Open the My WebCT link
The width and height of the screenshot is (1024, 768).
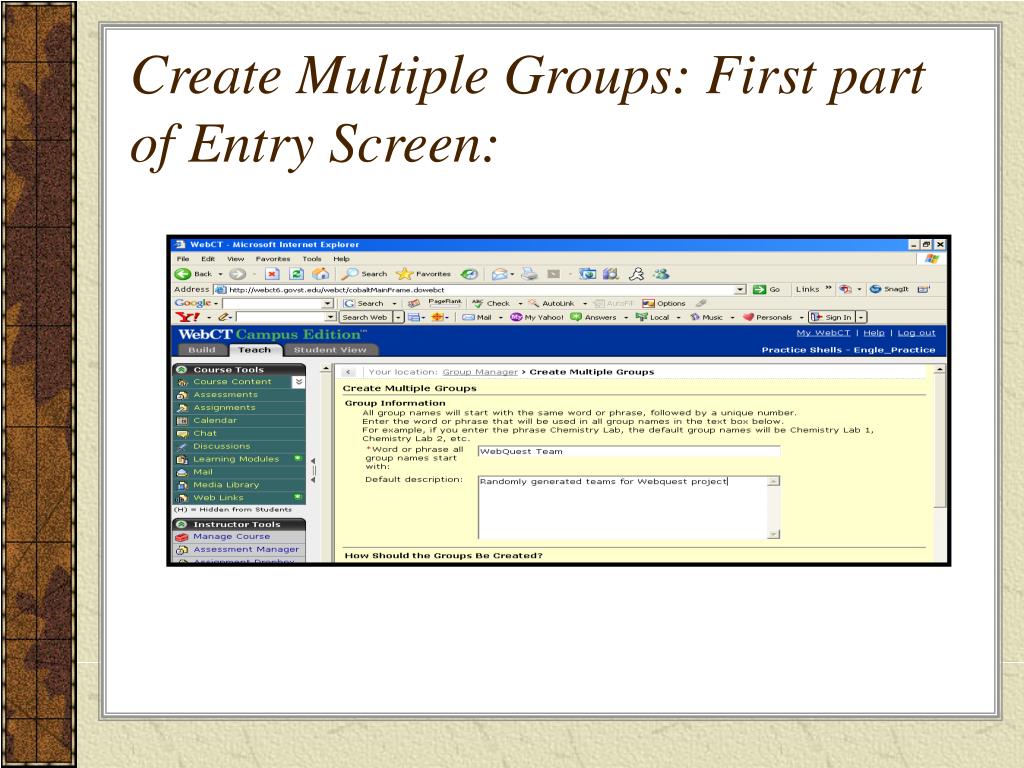click(x=823, y=332)
